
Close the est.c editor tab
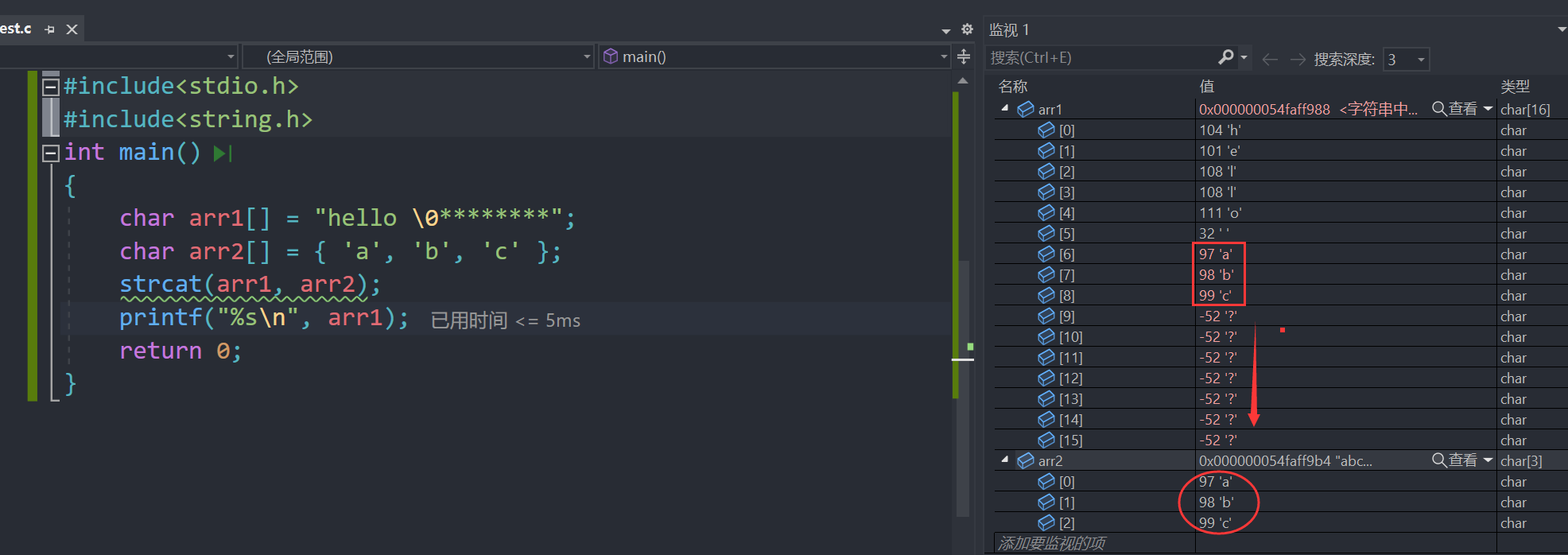[x=72, y=29]
